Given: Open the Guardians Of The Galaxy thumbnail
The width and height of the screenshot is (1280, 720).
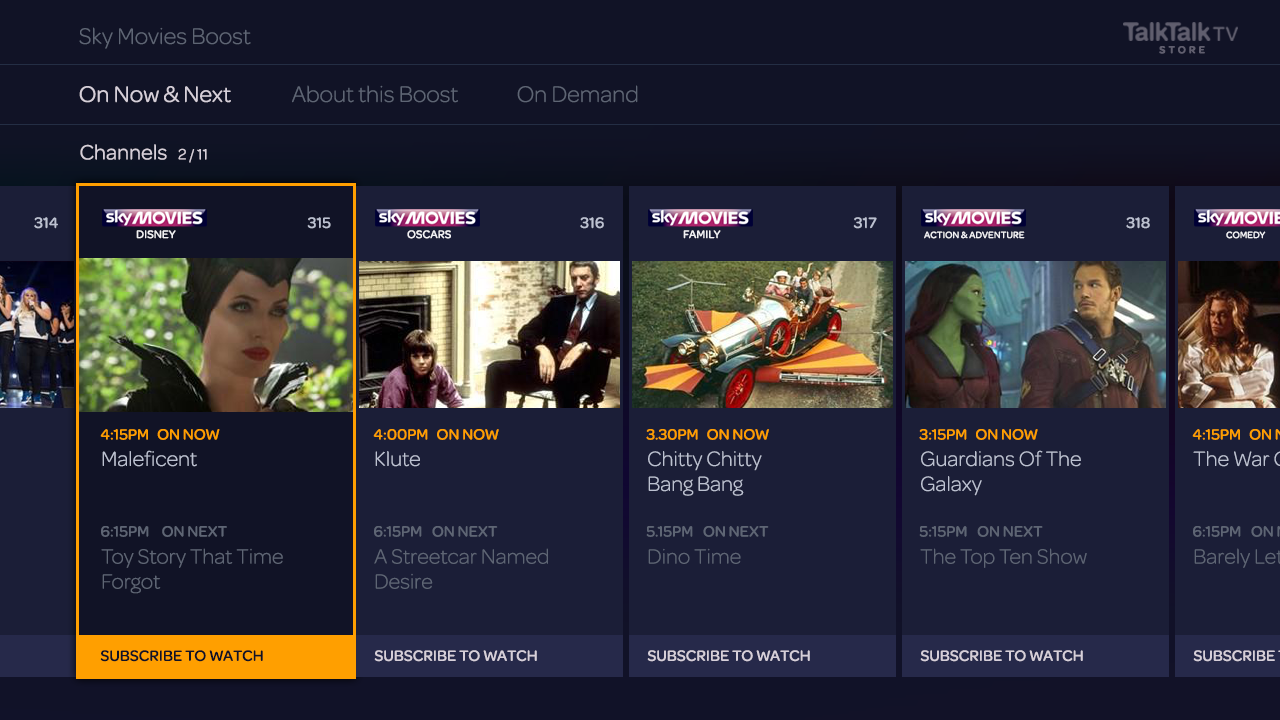Looking at the screenshot, I should (x=1036, y=334).
